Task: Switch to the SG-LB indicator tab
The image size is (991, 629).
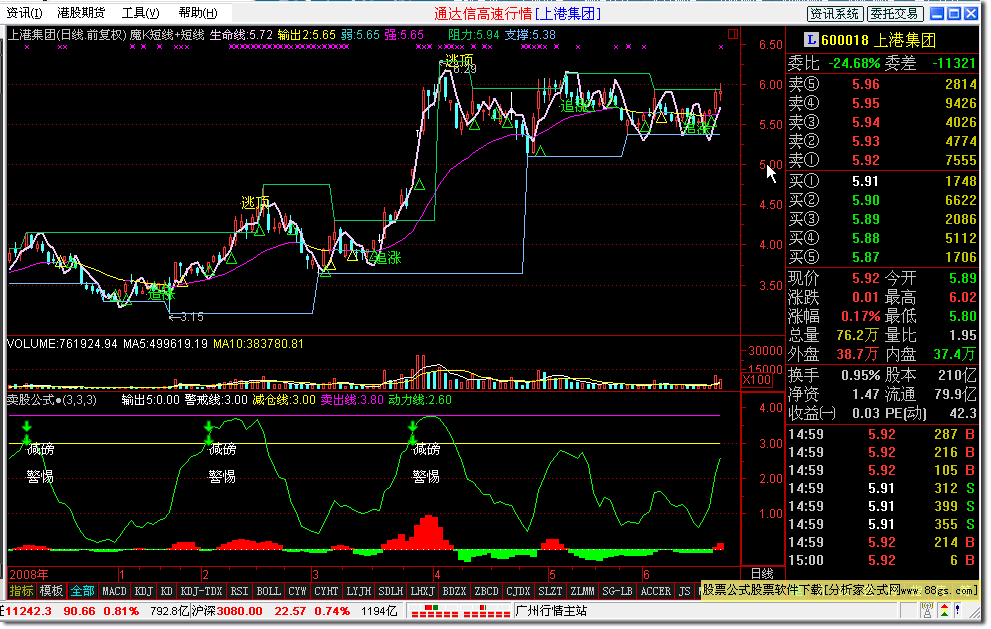Action: pyautogui.click(x=617, y=591)
